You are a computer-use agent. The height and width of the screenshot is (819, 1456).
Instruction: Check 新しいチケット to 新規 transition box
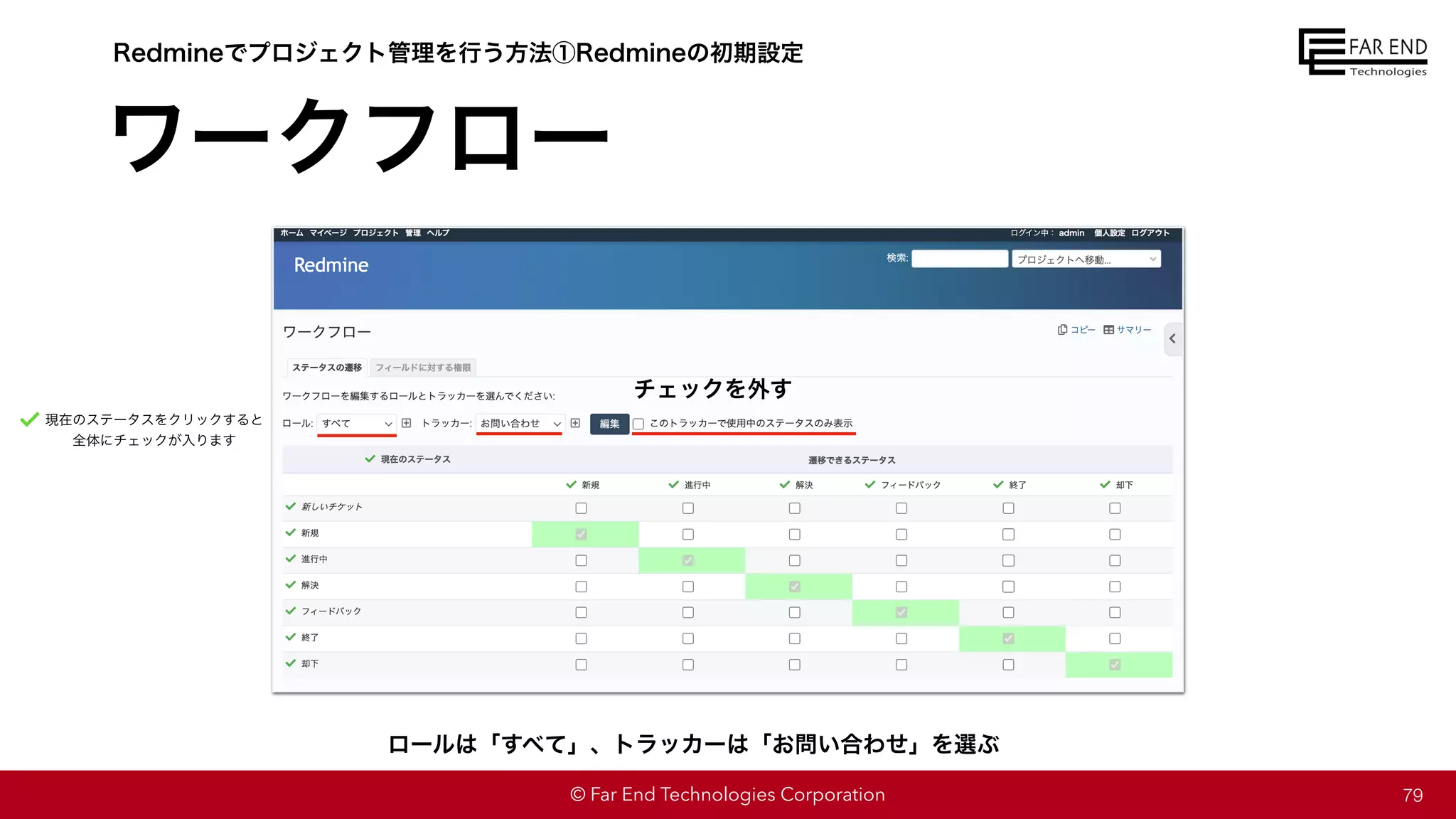coord(582,508)
